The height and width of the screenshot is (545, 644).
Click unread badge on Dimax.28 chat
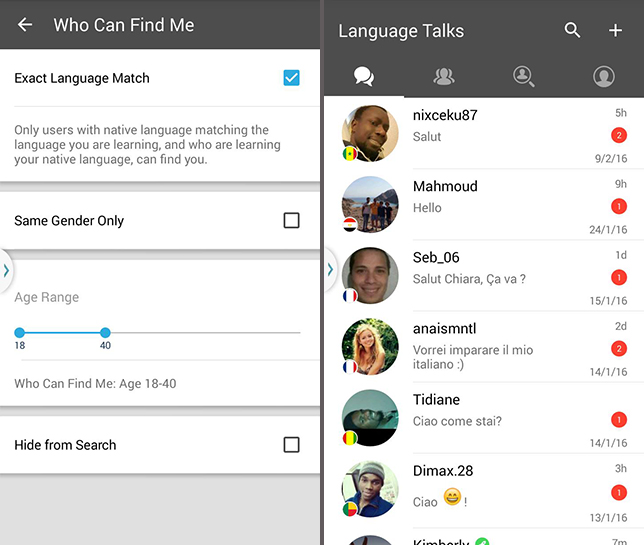click(x=619, y=492)
